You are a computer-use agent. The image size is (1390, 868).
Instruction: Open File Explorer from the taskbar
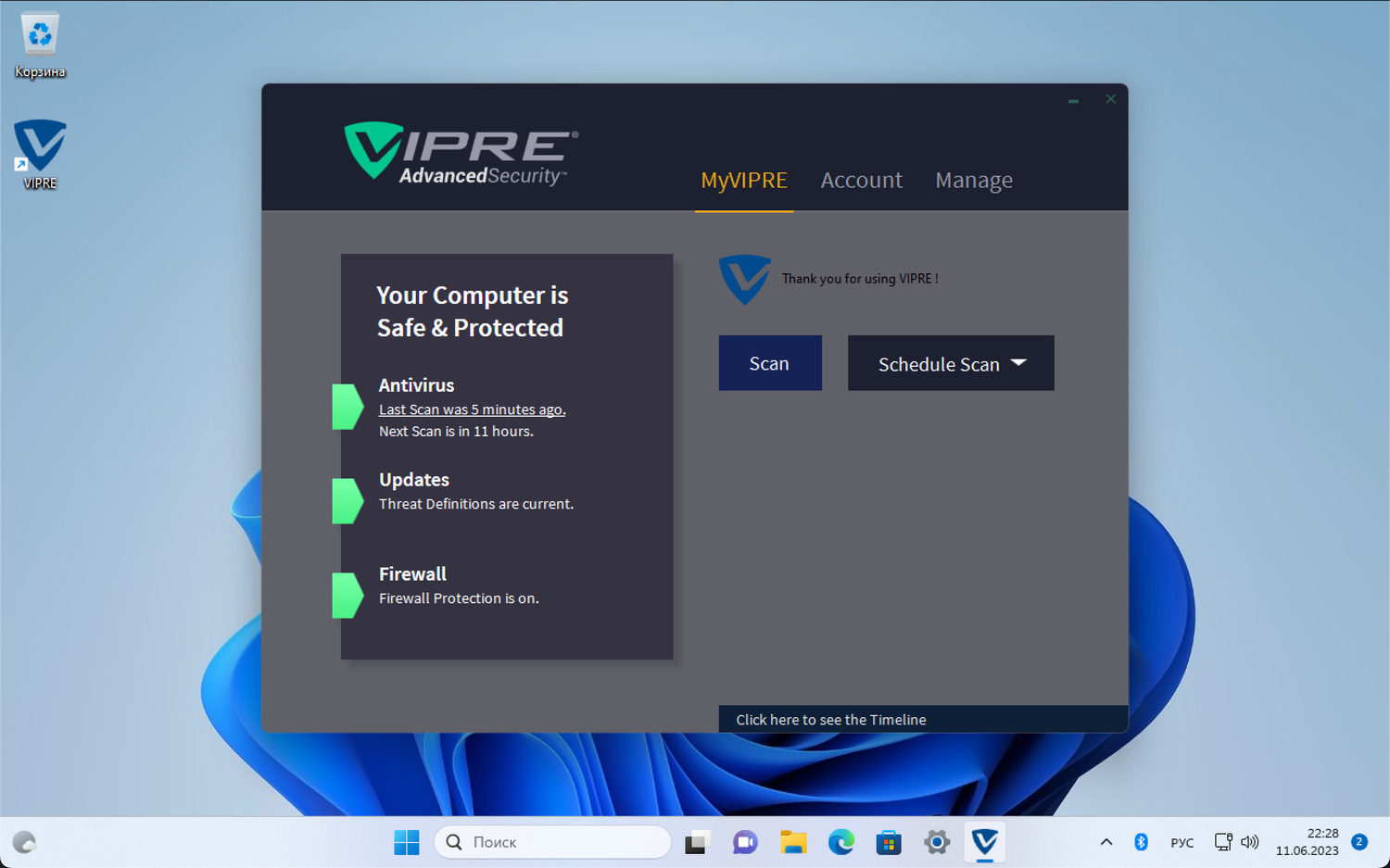[x=793, y=842]
